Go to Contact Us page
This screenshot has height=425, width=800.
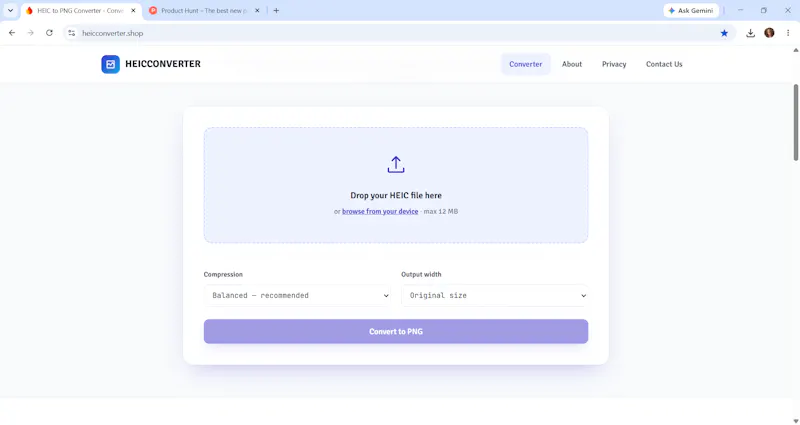click(664, 64)
